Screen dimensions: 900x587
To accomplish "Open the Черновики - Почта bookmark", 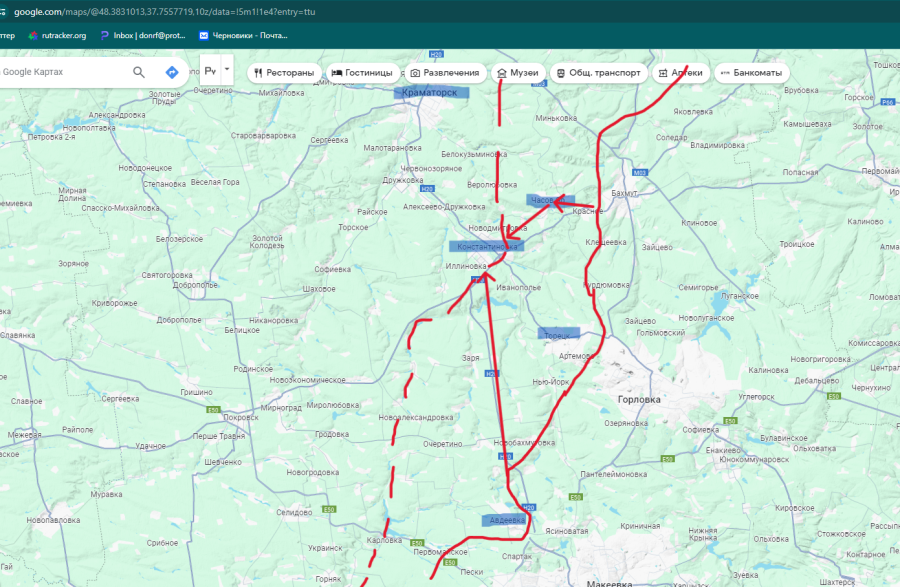I will [x=243, y=36].
